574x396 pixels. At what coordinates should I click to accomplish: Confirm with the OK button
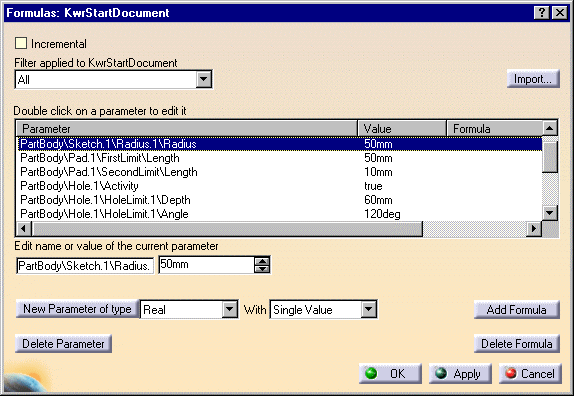390,374
